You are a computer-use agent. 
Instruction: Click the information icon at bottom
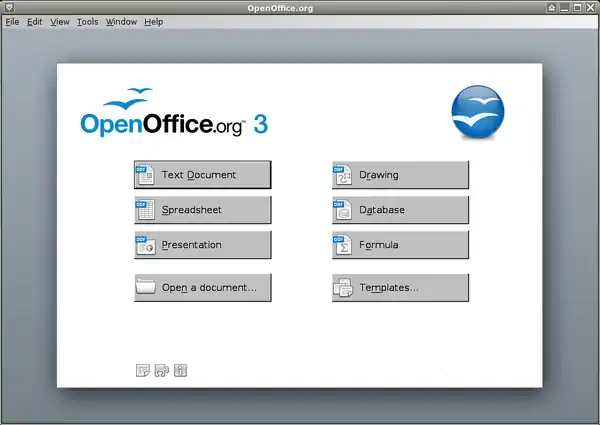tap(181, 371)
